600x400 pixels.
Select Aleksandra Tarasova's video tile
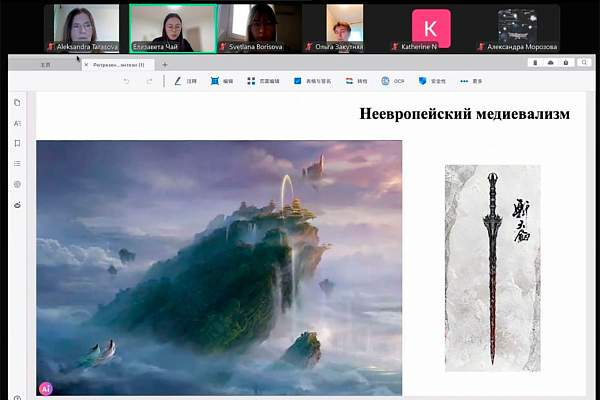86,28
